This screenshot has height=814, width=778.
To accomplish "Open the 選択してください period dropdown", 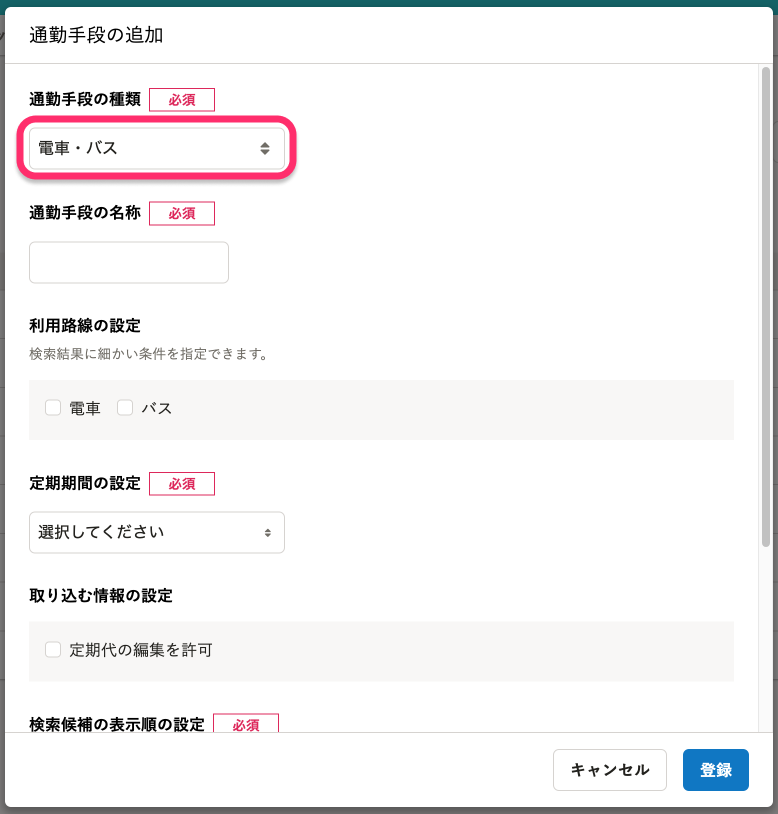I will 157,532.
